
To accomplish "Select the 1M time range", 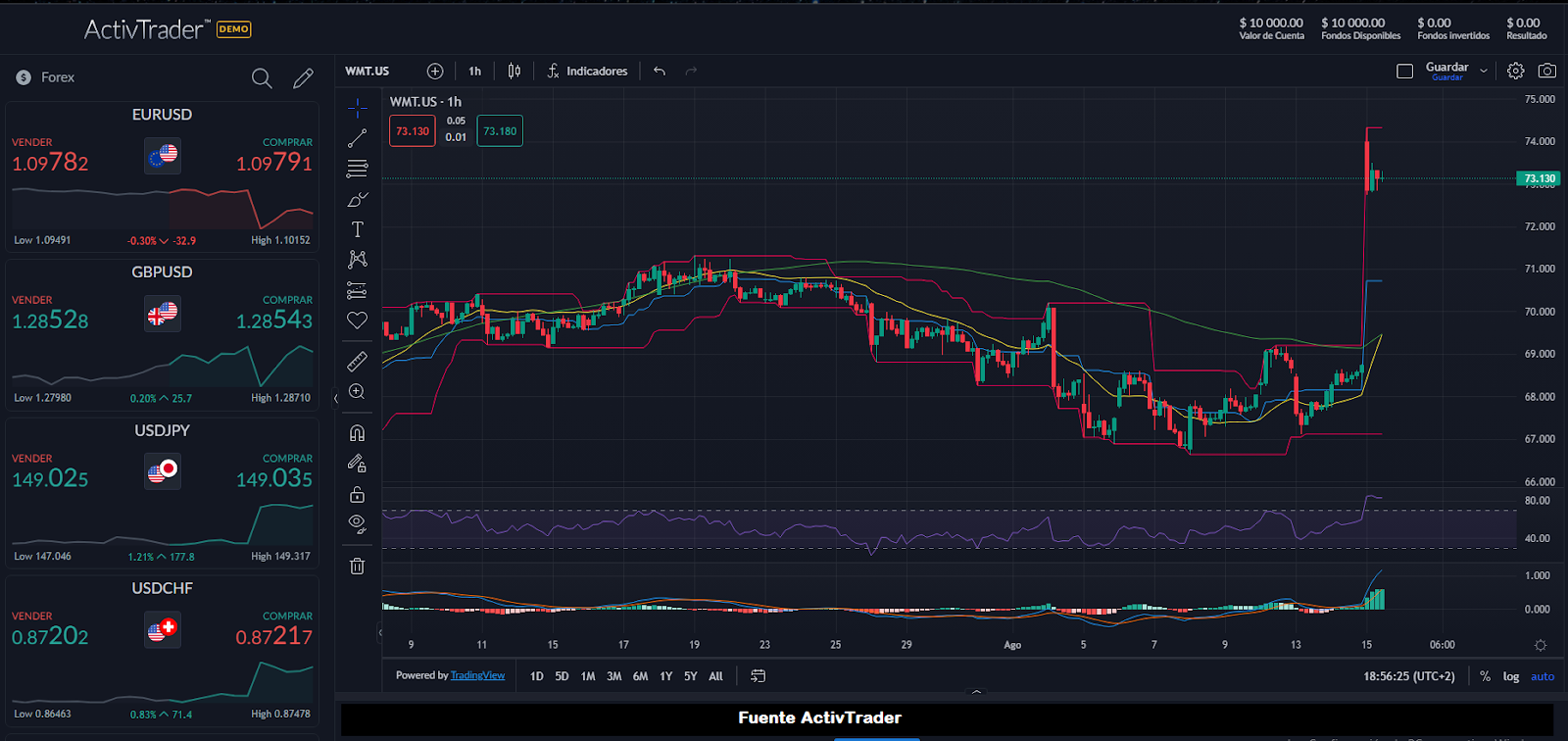I will [588, 676].
